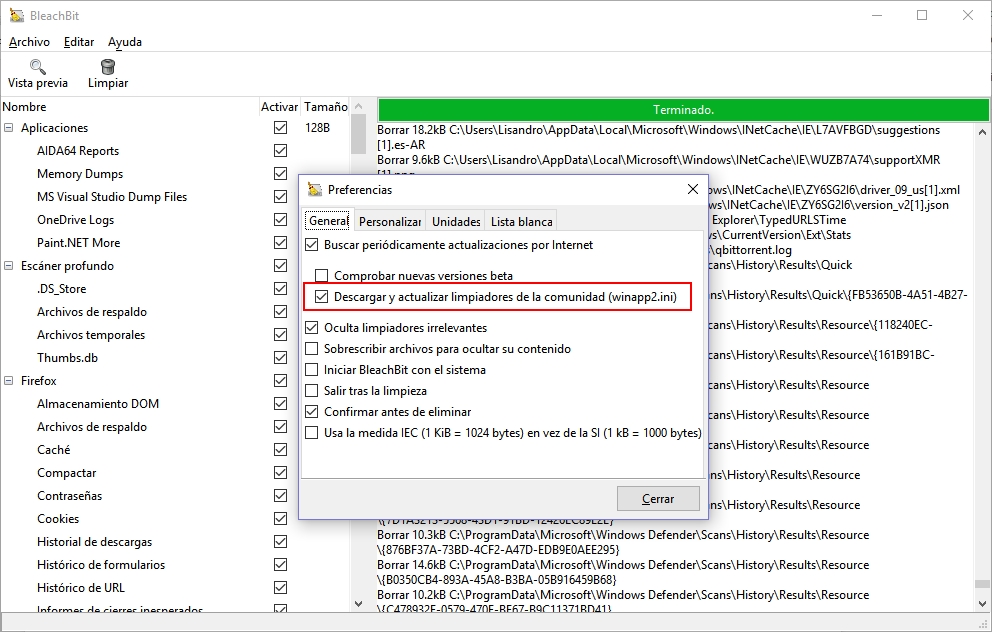Image resolution: width=992 pixels, height=632 pixels.
Task: Click the Aplicaciones size value 128B
Action: coord(317,128)
